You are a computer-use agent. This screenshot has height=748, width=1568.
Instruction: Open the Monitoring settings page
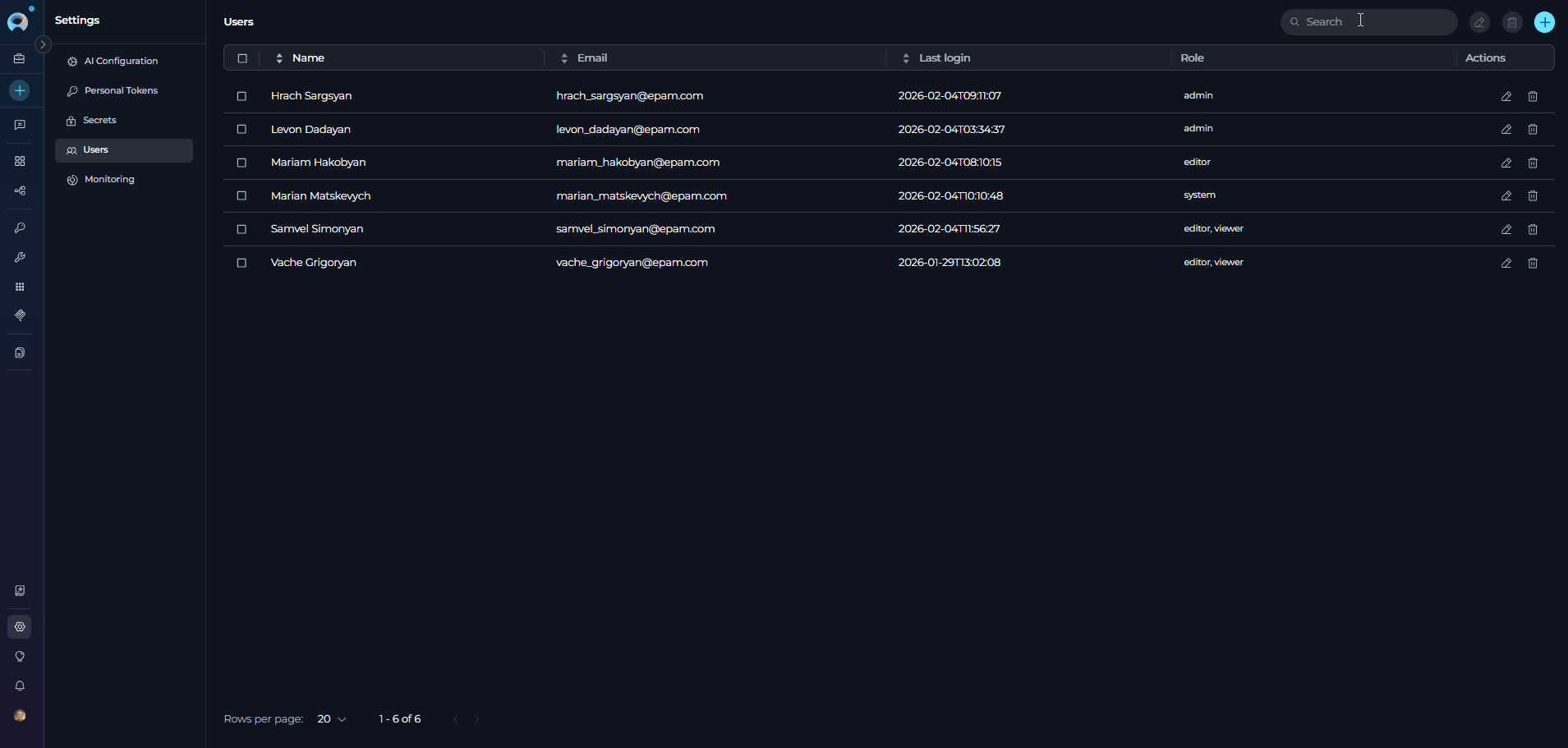[x=109, y=179]
